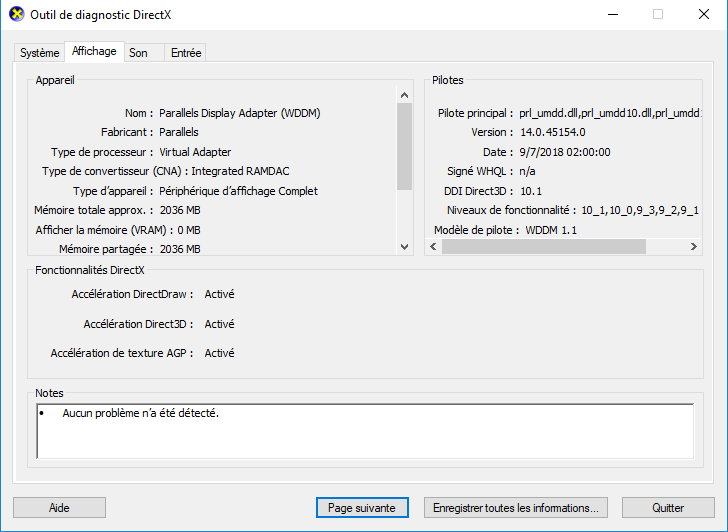728x532 pixels.
Task: Click the 'Fabricant :' field label
Action: coord(127,132)
